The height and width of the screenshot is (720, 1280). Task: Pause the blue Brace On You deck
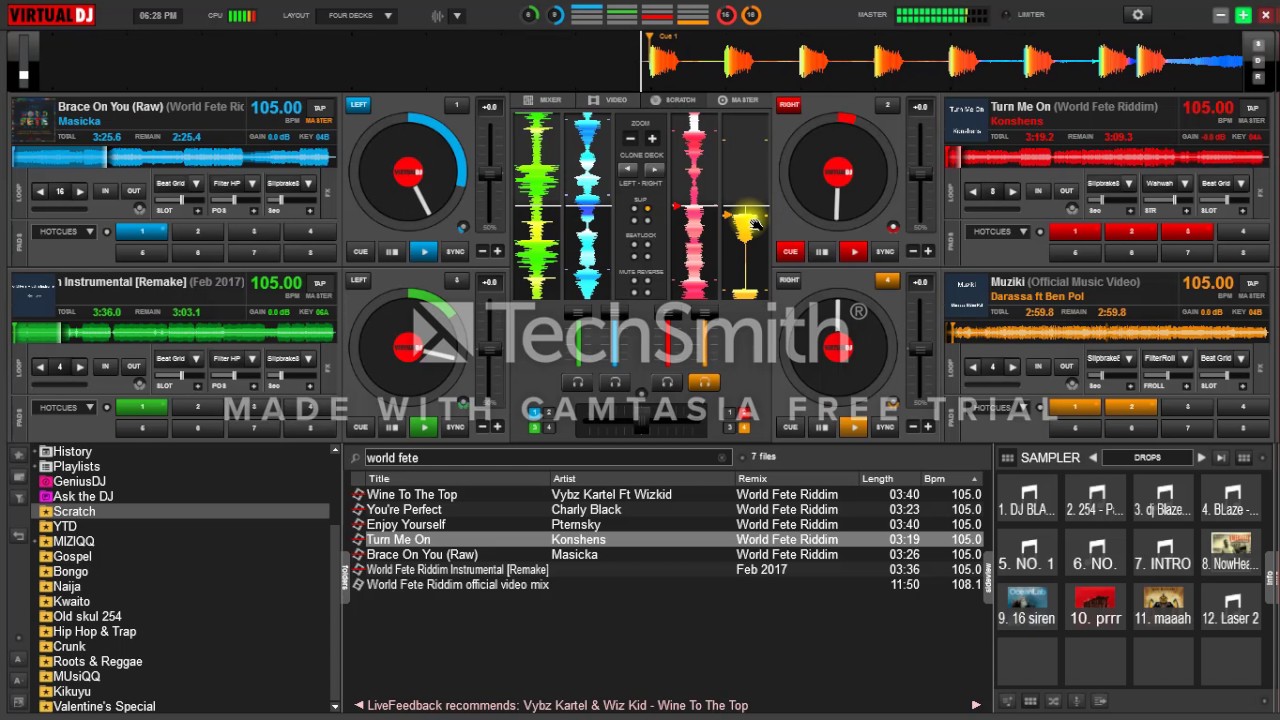pyautogui.click(x=392, y=252)
